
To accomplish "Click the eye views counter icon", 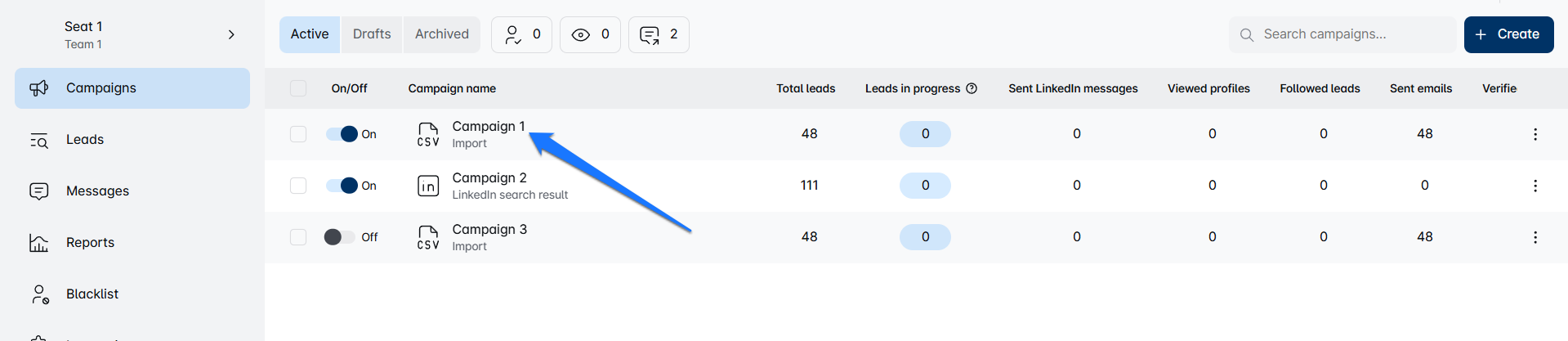I will coord(580,34).
